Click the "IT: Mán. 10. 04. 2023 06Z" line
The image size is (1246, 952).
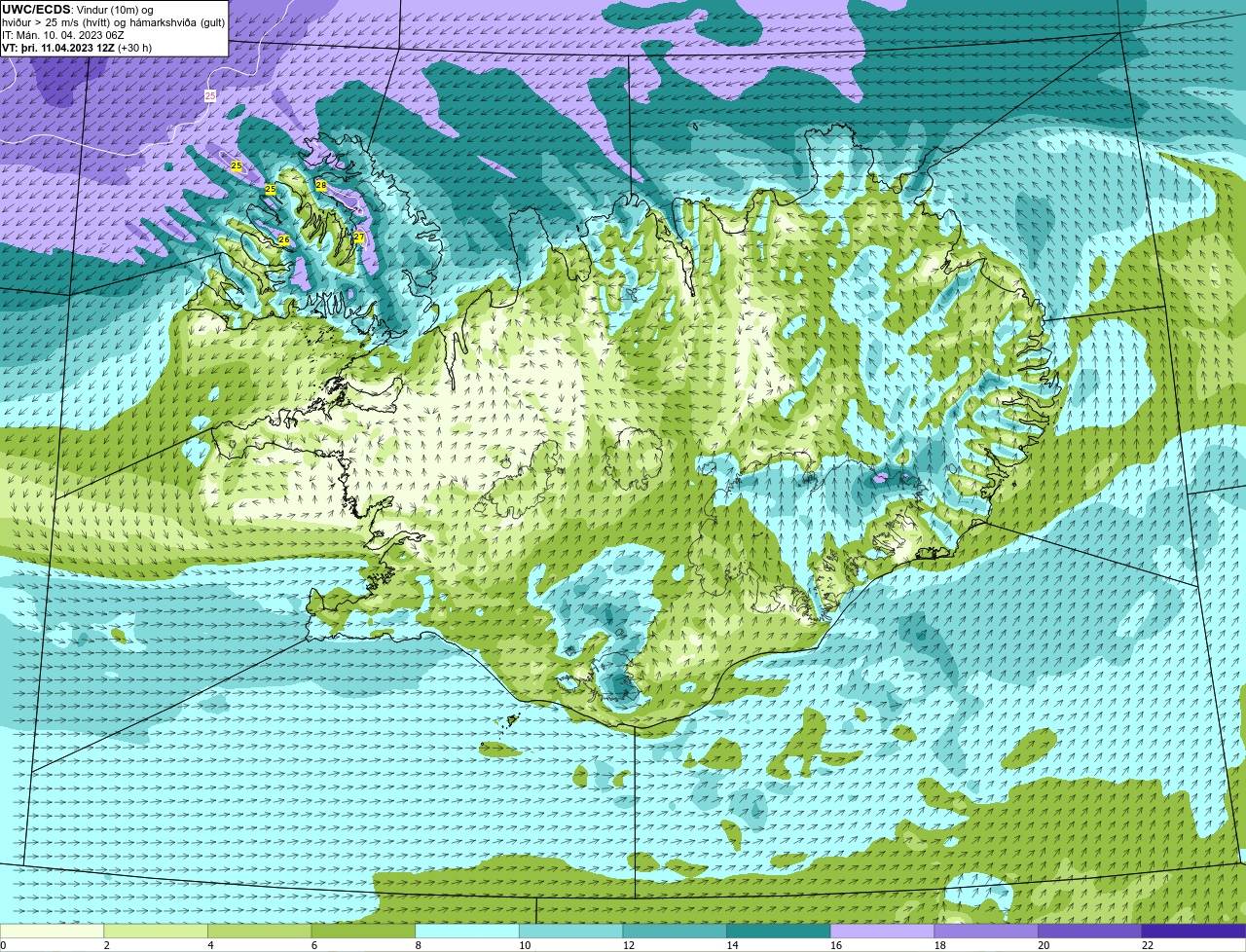point(63,35)
